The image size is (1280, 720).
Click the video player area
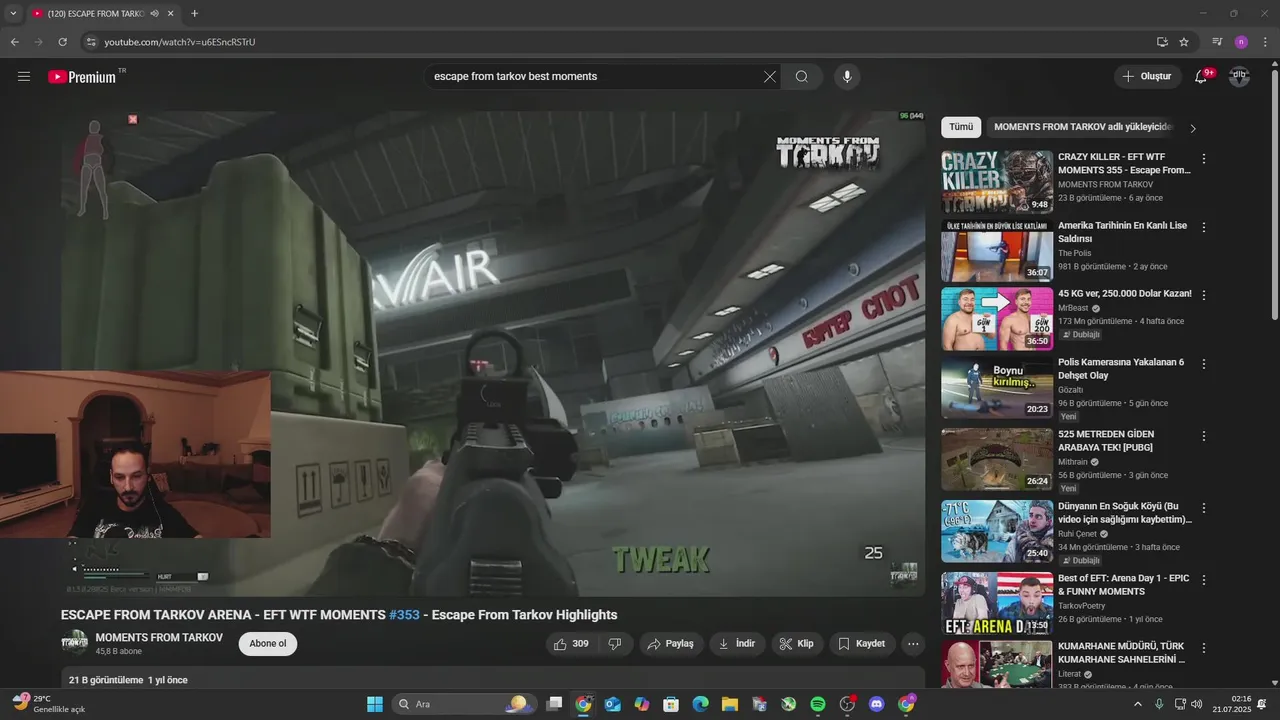coord(493,353)
